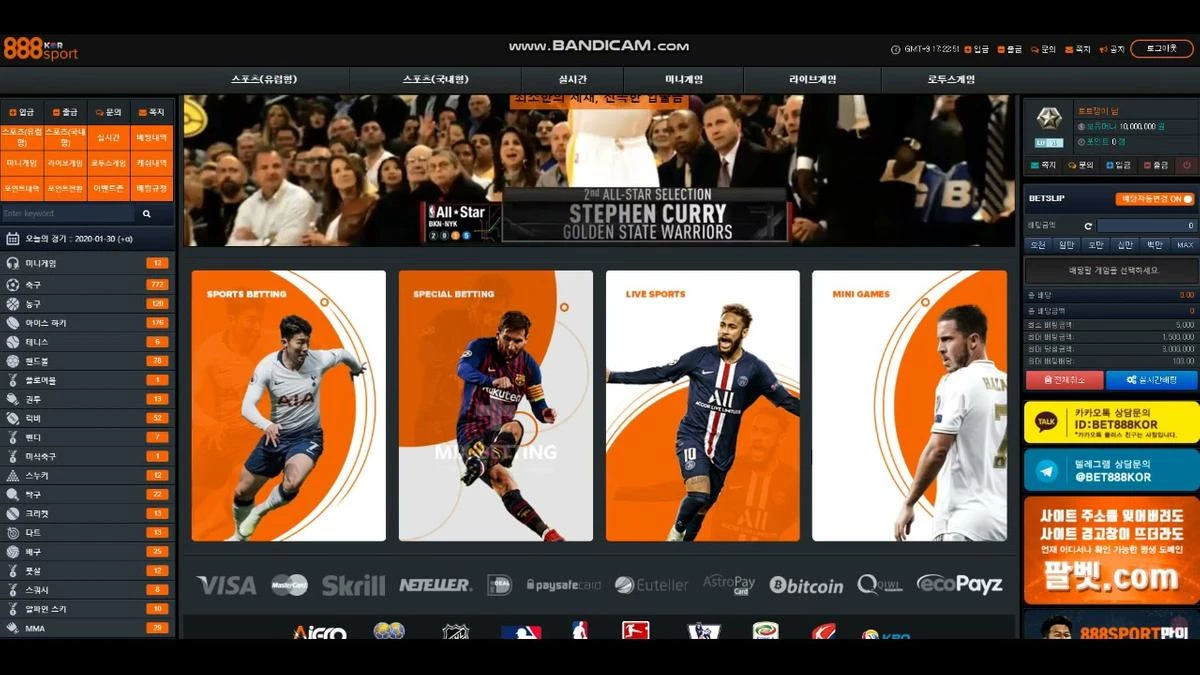Open the 배팅내역 orange tile

coord(152,137)
